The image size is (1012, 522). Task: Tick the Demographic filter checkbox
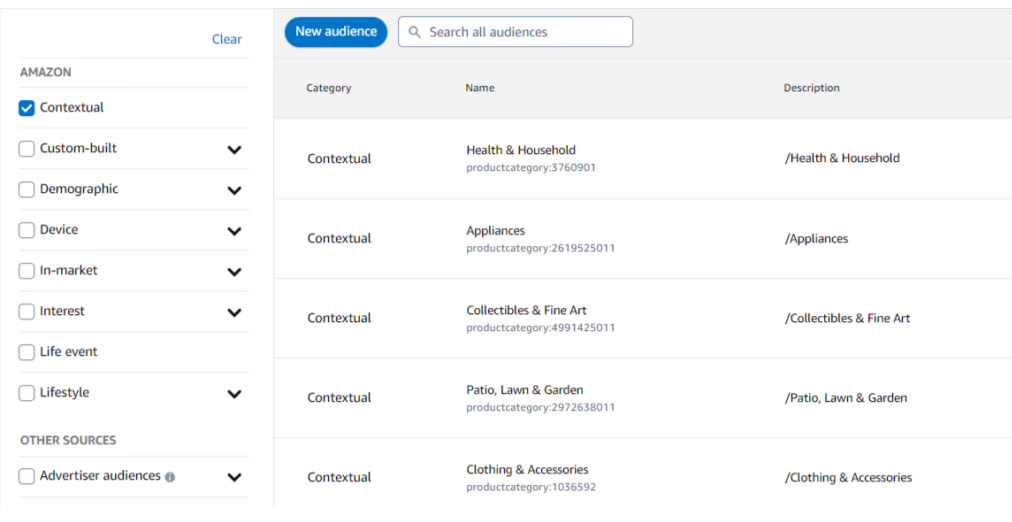coord(27,190)
